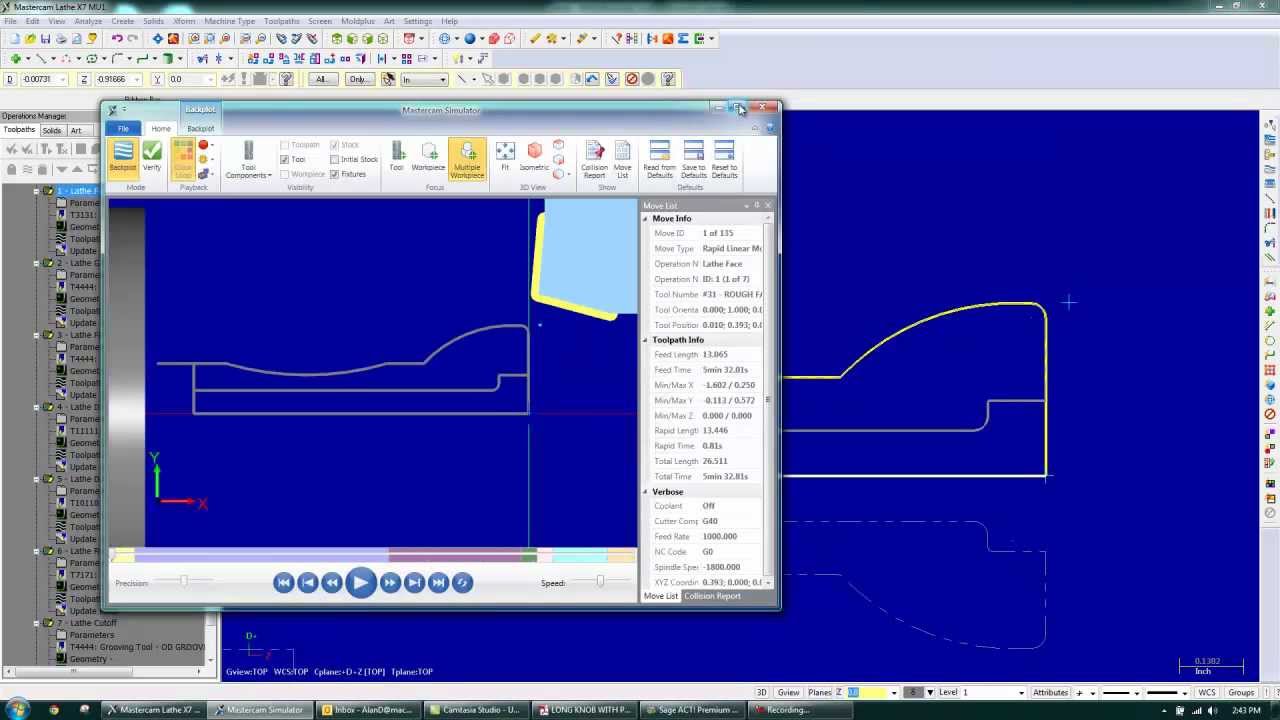Image resolution: width=1280 pixels, height=720 pixels.
Task: Set view to Isometric
Action: point(534,159)
